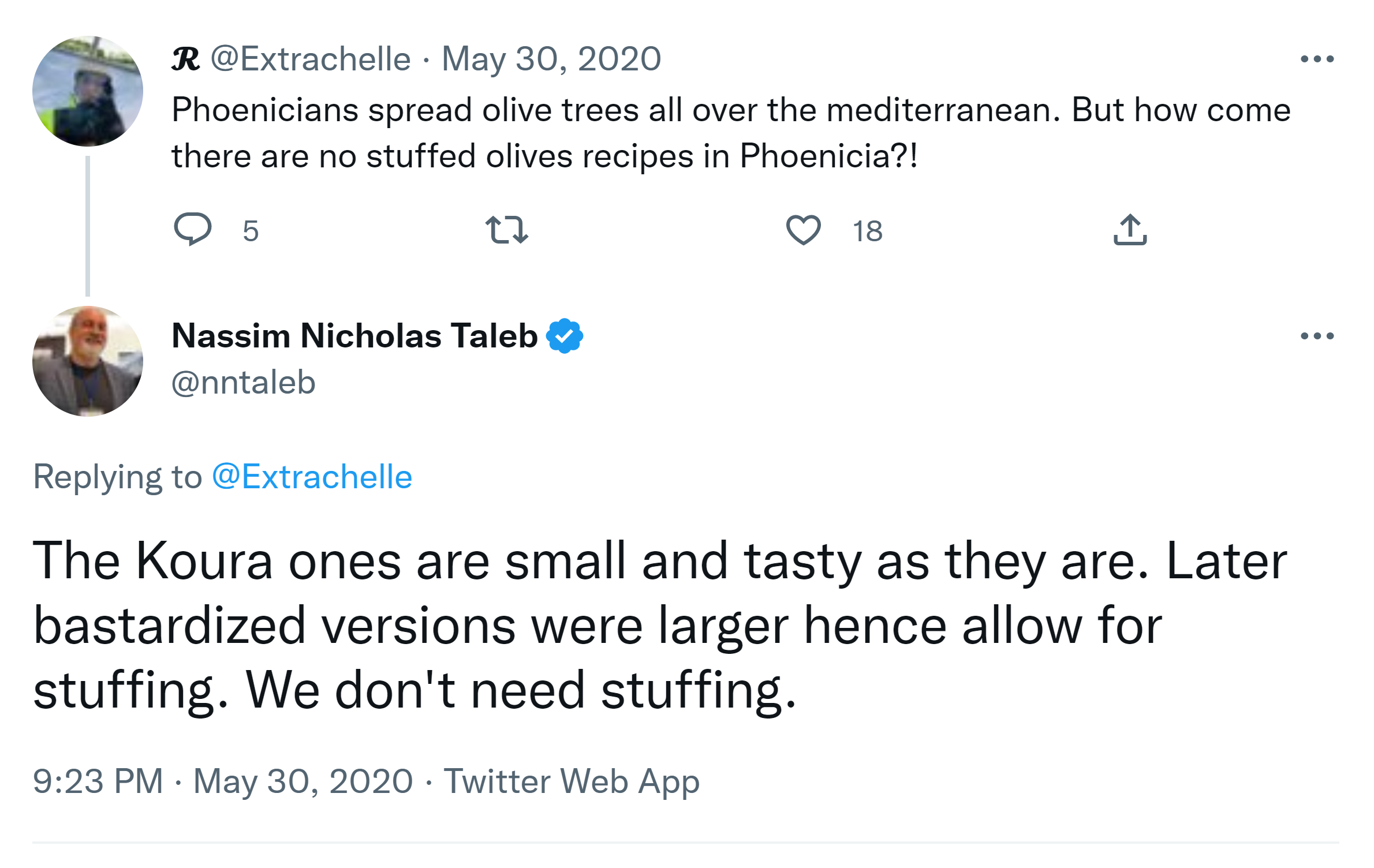Click the Twitter Web App source label
Screen dimensions: 1374x868
(572, 781)
